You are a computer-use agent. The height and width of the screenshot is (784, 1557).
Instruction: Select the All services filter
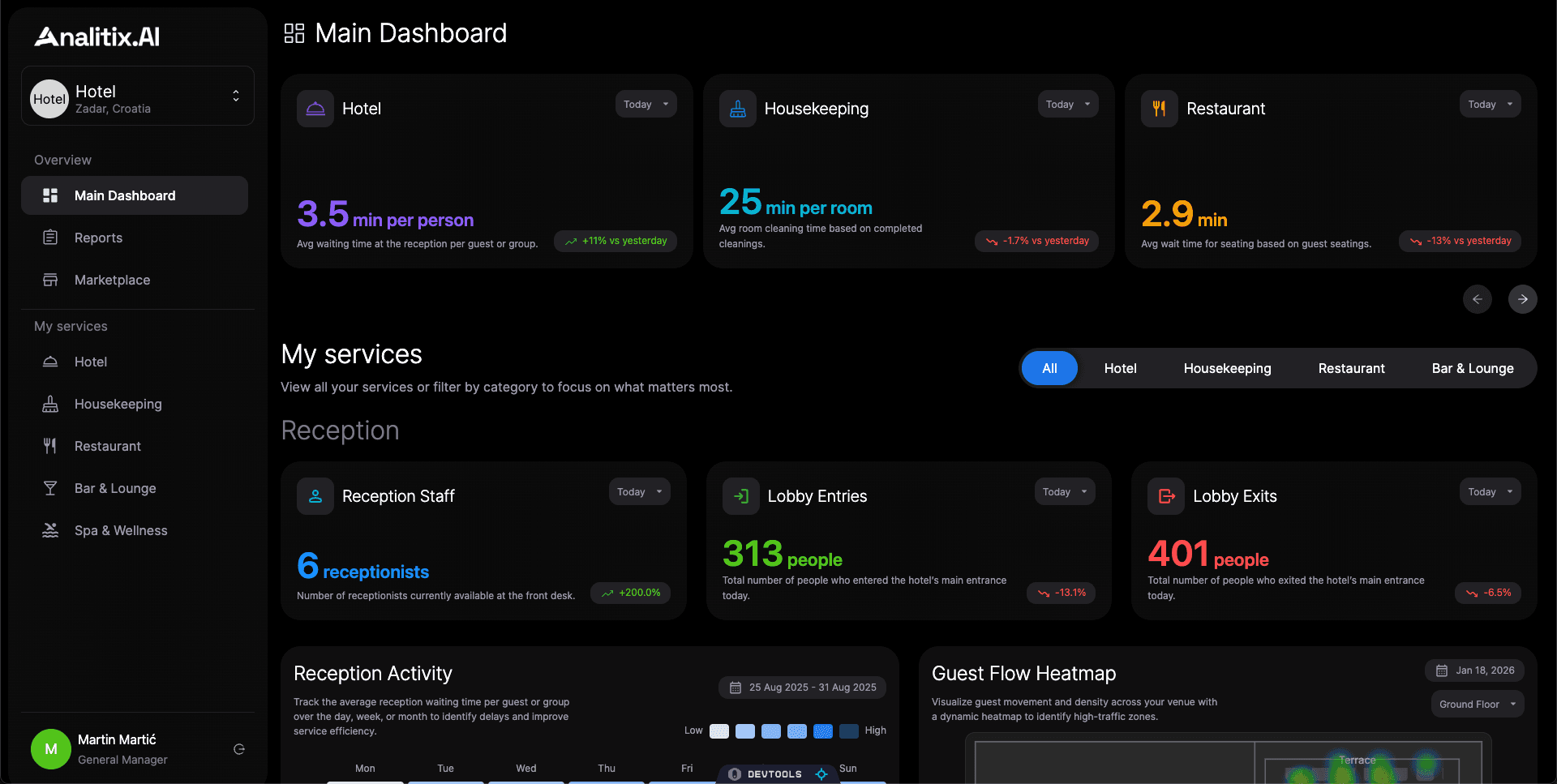[x=1049, y=368]
